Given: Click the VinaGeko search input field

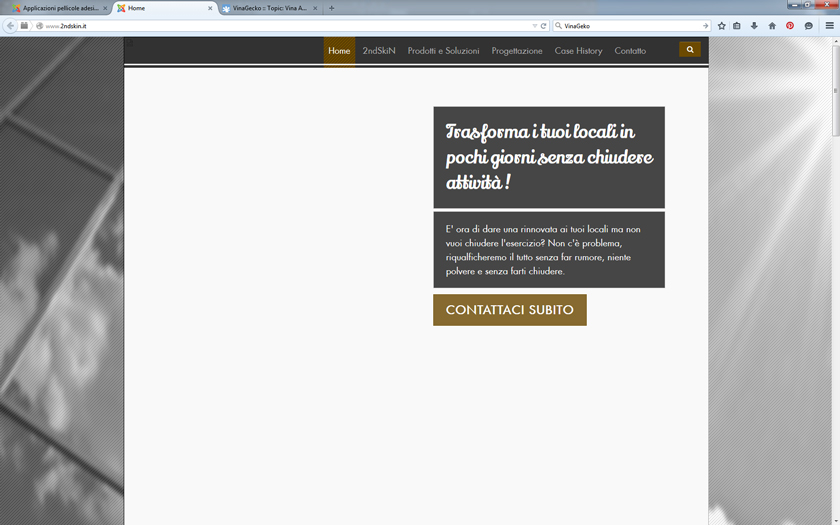Looking at the screenshot, I should [630, 26].
